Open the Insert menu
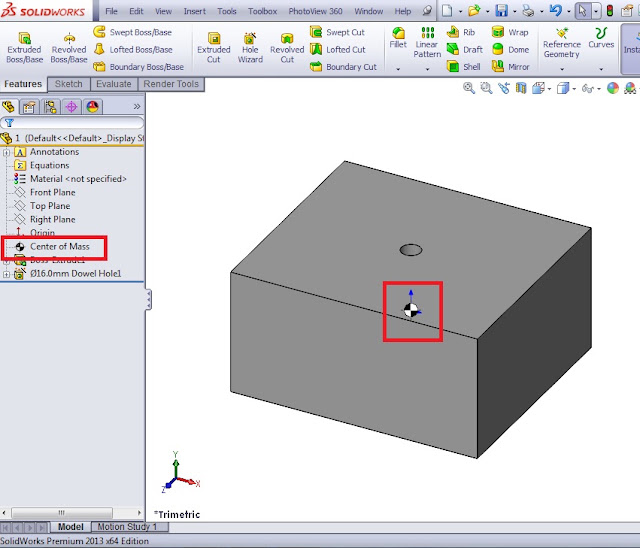640x548 pixels. [x=194, y=11]
